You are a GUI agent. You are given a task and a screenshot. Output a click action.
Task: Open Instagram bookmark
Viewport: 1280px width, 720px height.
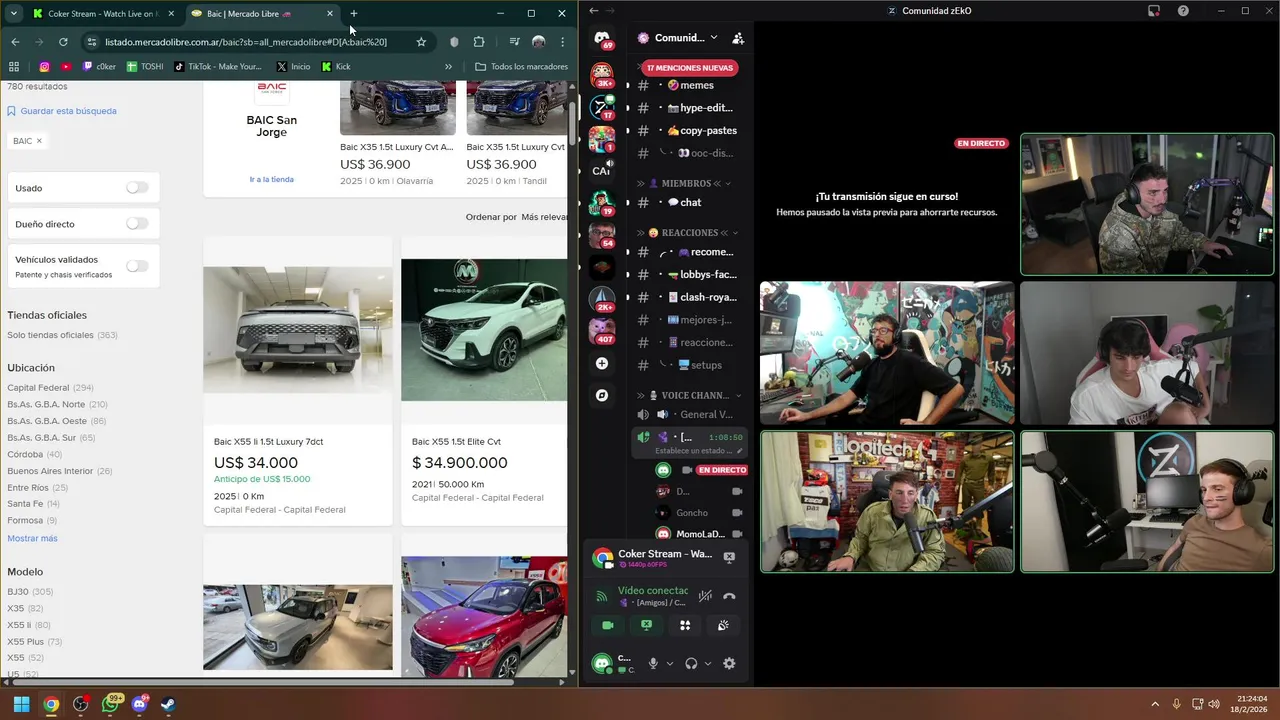[x=44, y=67]
